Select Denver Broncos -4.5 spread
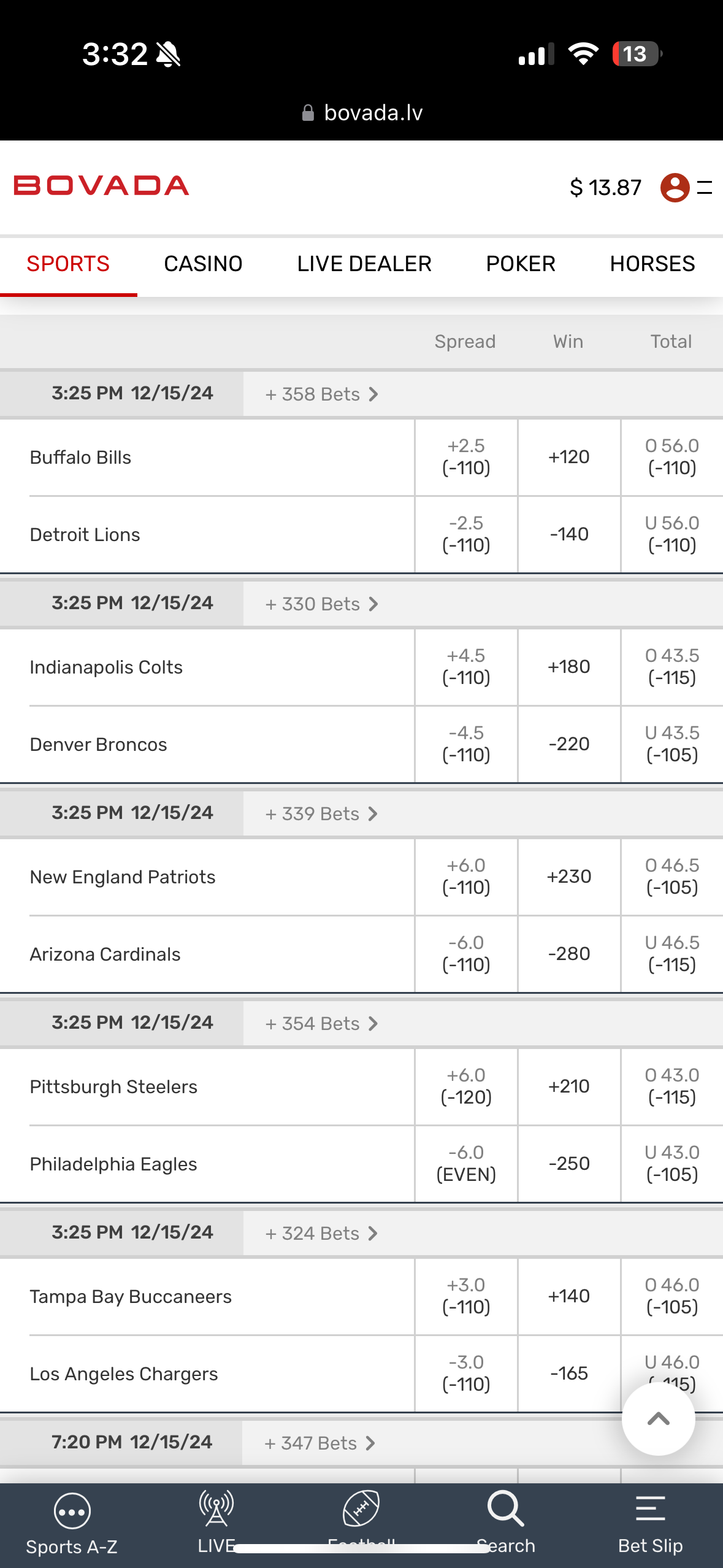This screenshot has height=1568, width=723. pos(466,744)
